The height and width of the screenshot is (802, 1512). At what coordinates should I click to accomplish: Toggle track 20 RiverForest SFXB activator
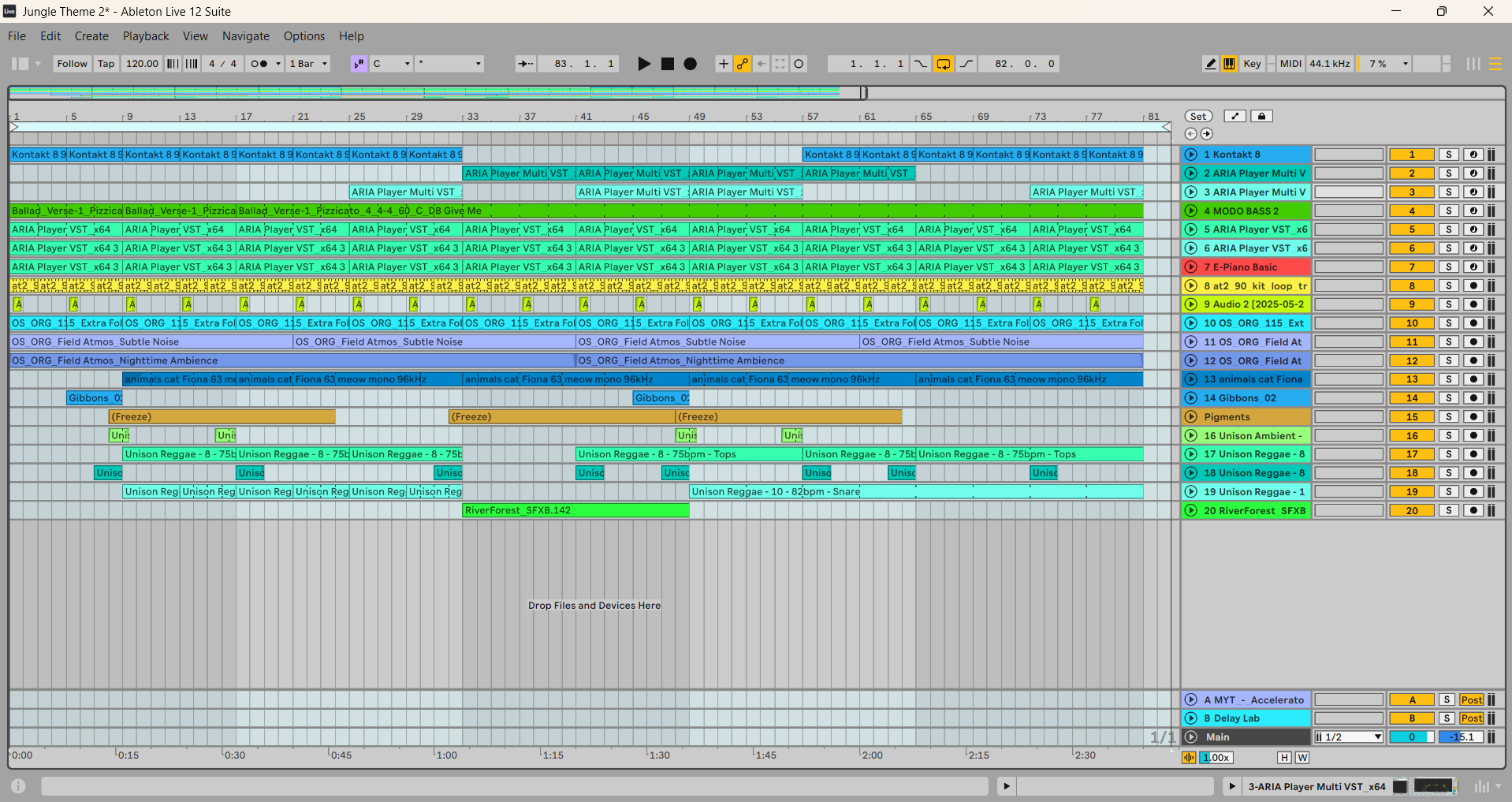[1412, 511]
